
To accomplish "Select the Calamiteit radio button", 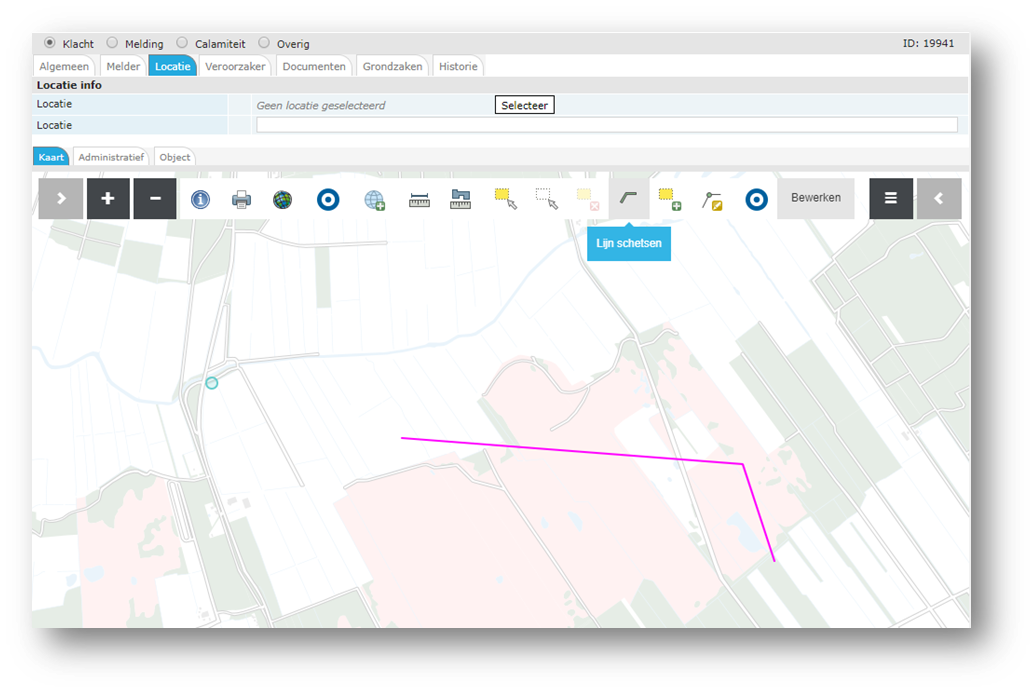I will coord(182,43).
